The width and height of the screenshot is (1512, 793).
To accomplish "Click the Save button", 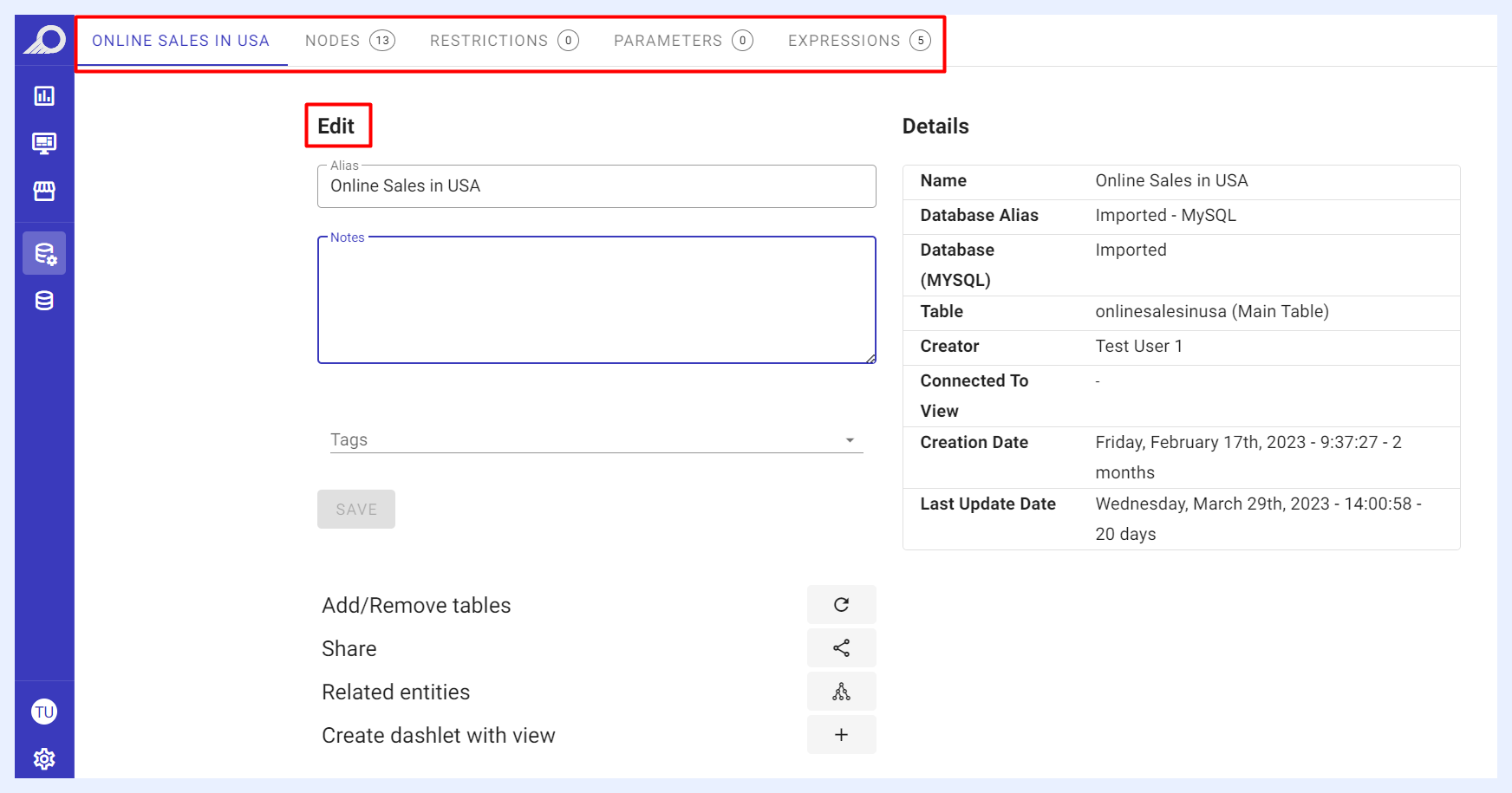I will pos(356,510).
